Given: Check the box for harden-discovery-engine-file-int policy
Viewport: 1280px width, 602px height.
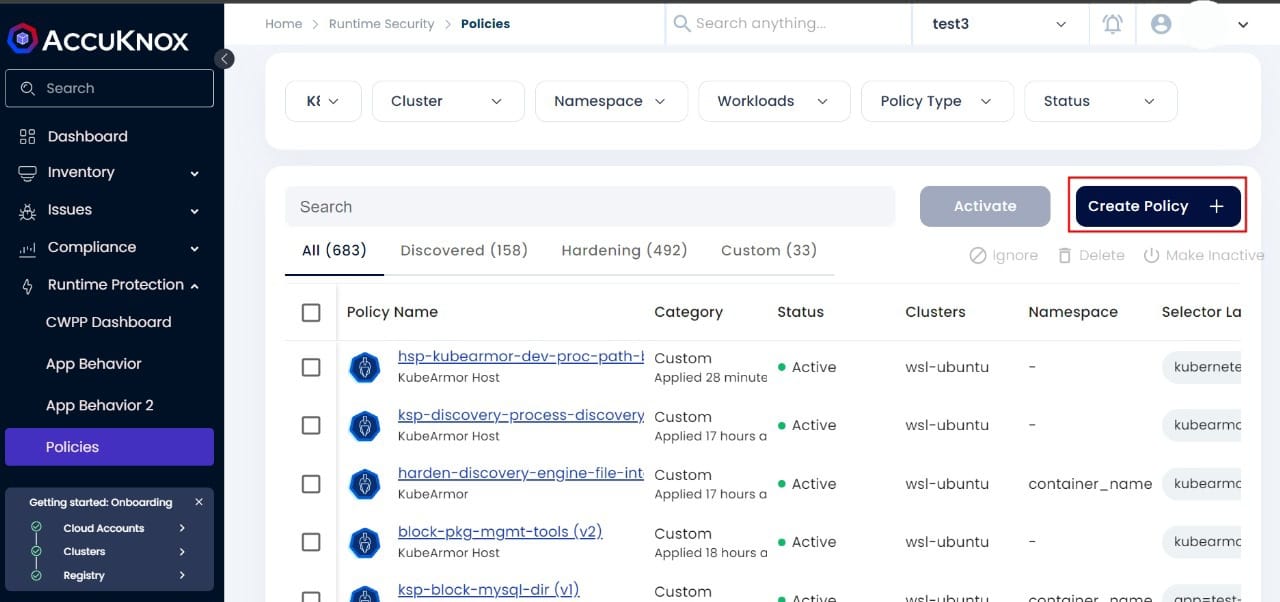Looking at the screenshot, I should (311, 484).
